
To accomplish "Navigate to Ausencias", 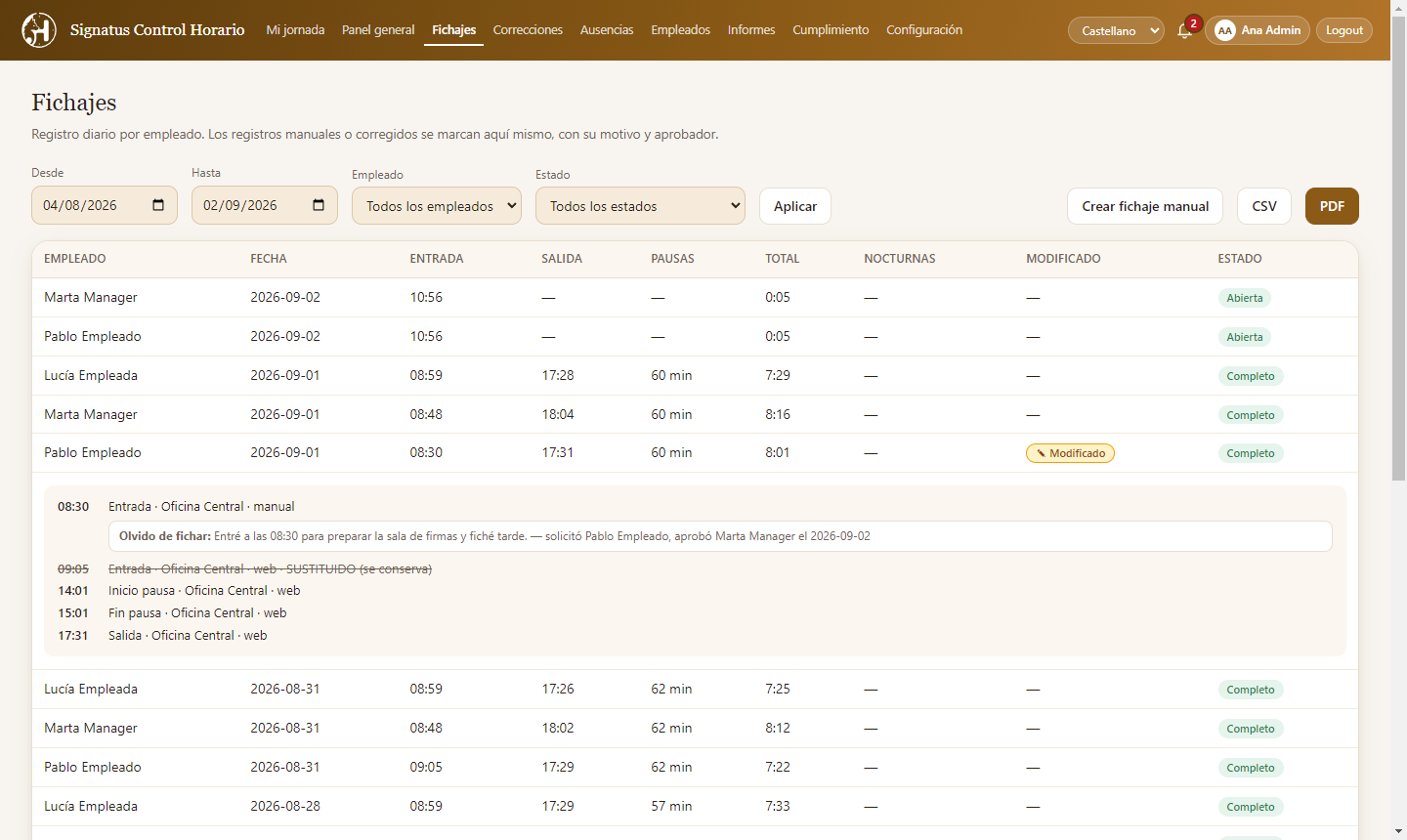I will coord(607,30).
